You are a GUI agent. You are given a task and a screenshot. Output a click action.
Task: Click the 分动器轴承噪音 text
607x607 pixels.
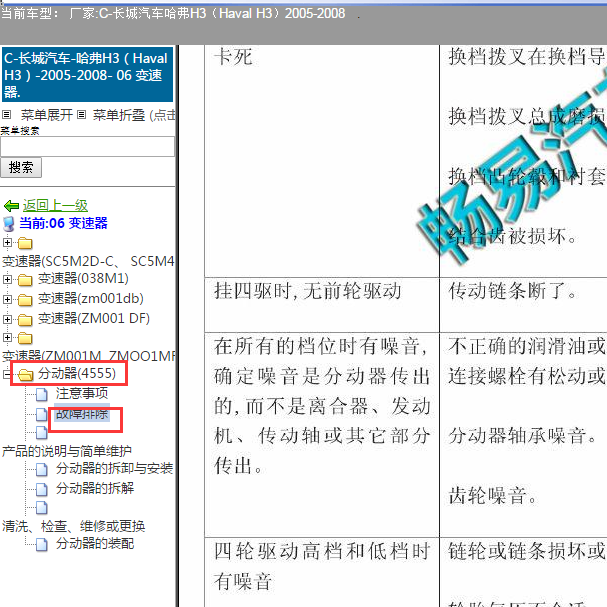pos(523,436)
